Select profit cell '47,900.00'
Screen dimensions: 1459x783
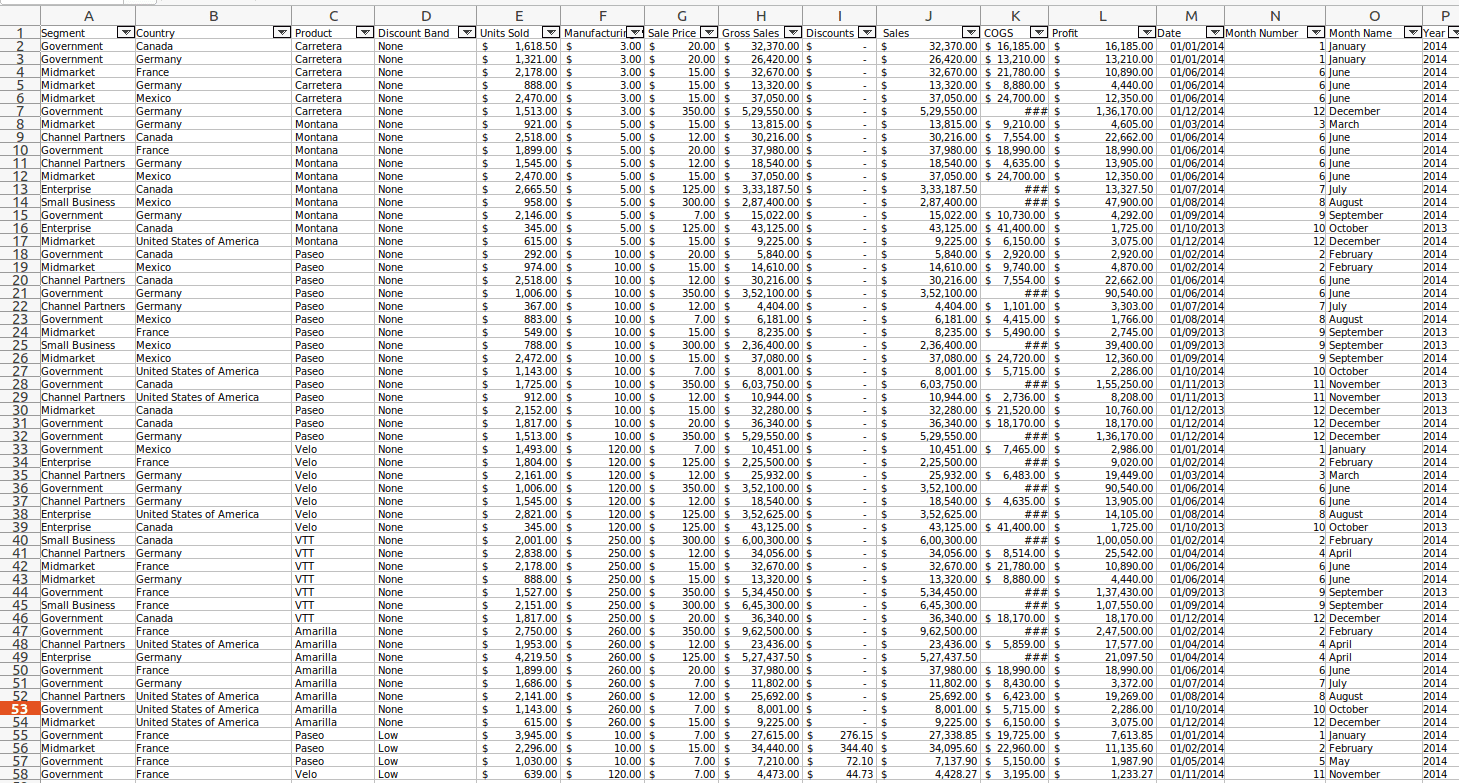click(1103, 202)
